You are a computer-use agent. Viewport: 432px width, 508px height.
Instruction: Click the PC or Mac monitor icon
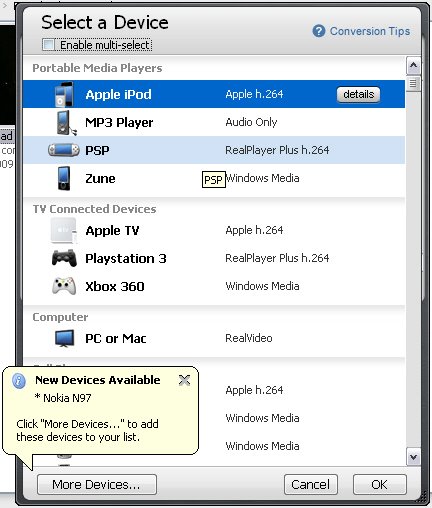64,339
